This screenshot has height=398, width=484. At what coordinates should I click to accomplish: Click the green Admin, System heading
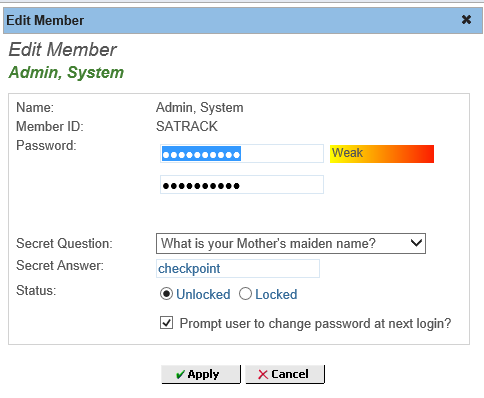66,72
